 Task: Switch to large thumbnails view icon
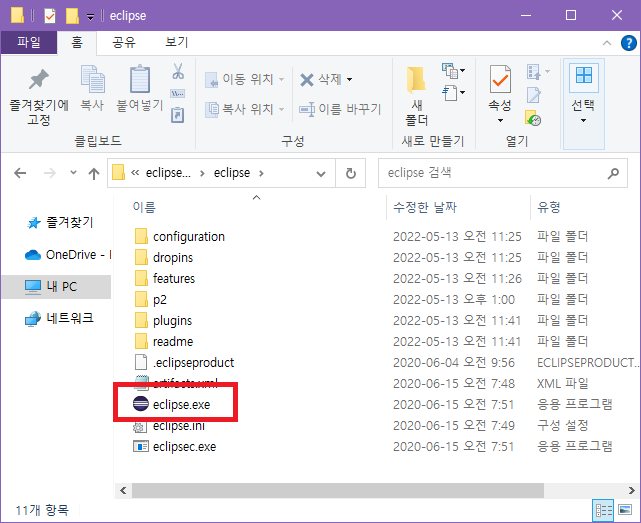click(625, 510)
